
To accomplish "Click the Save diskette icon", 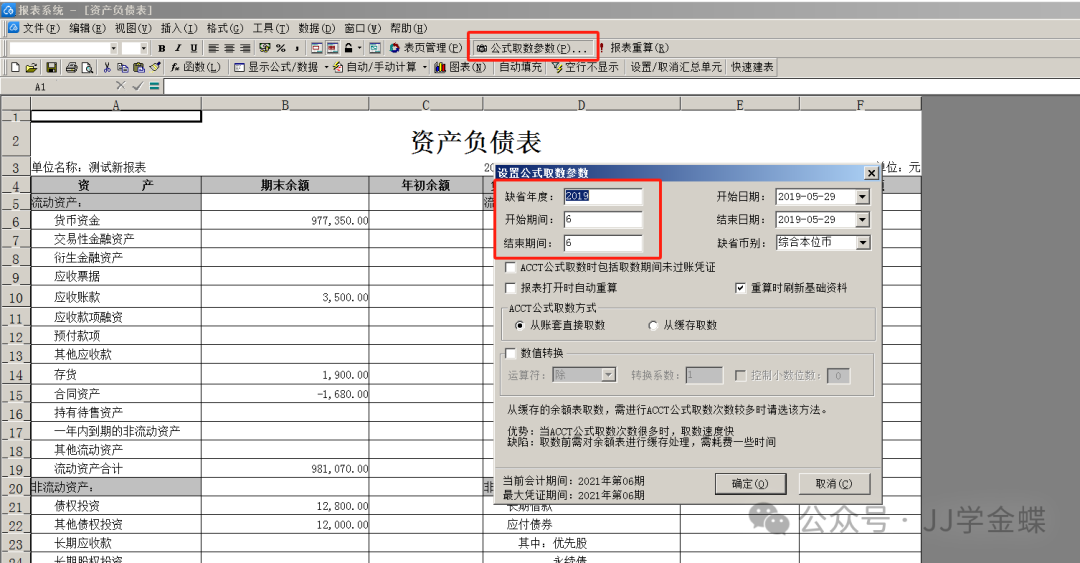I will pyautogui.click(x=49, y=67).
